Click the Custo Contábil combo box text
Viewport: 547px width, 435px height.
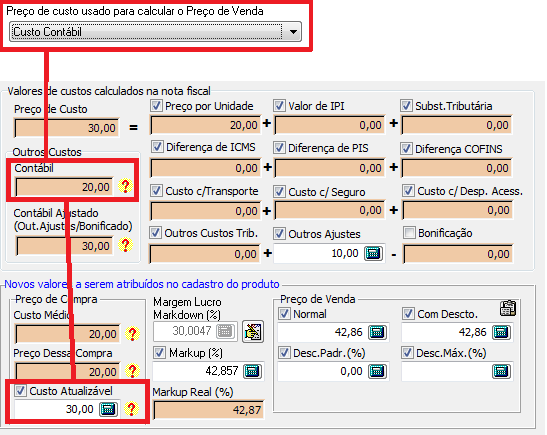click(47, 32)
